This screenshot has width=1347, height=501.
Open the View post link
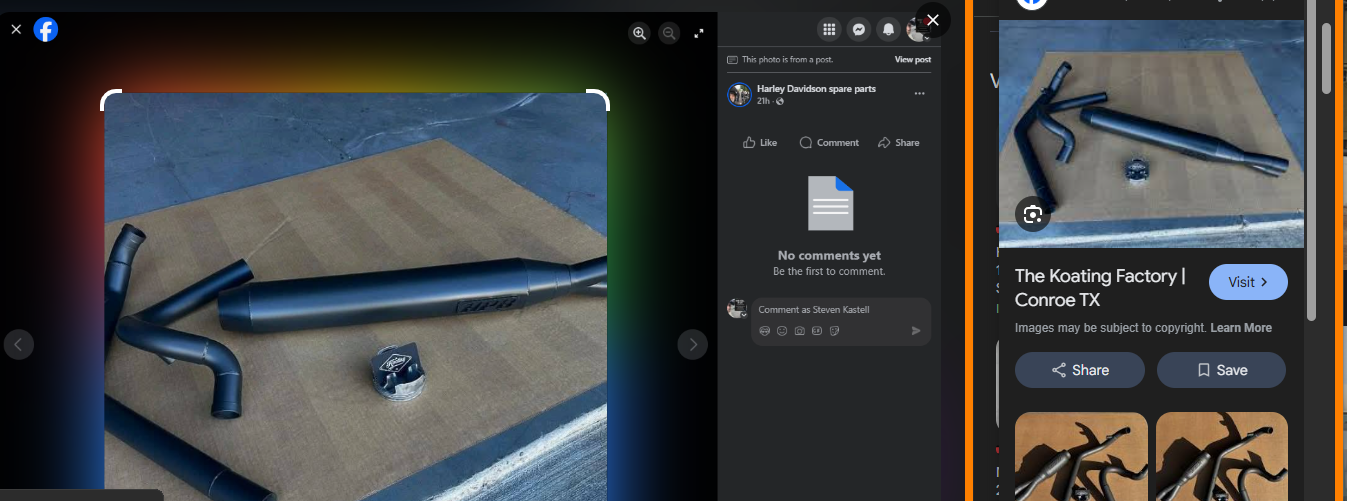pos(912,60)
